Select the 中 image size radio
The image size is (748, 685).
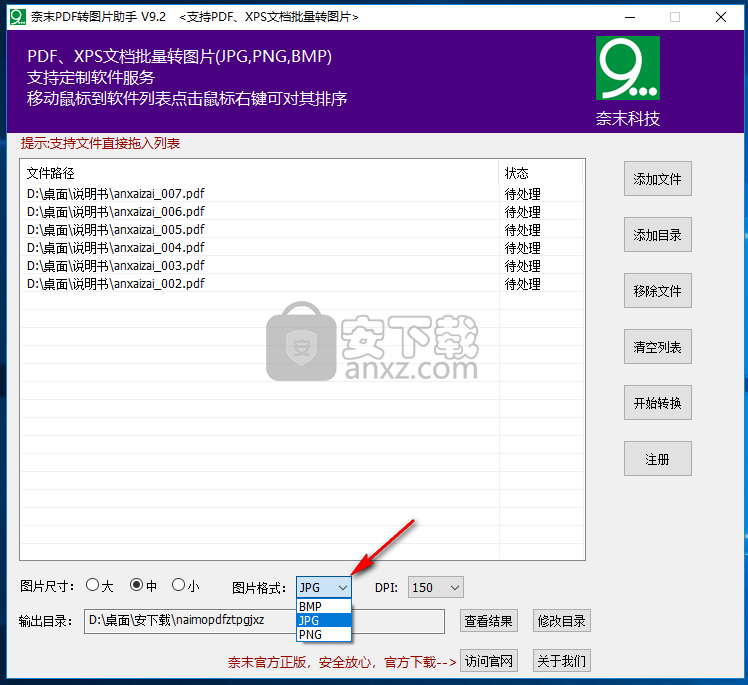136,585
